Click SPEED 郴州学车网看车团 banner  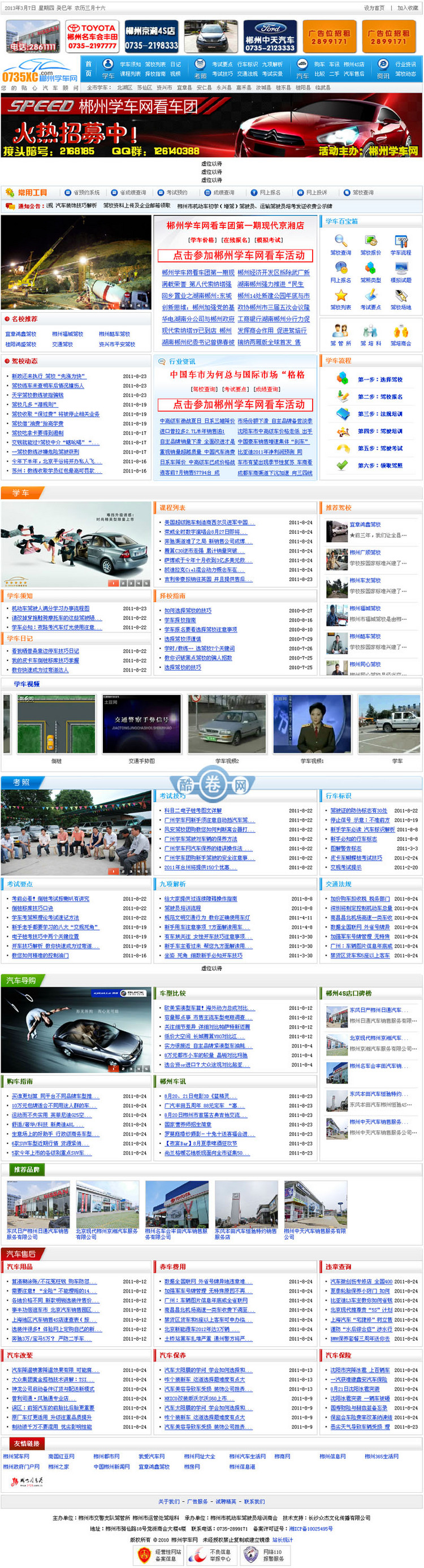[211, 126]
